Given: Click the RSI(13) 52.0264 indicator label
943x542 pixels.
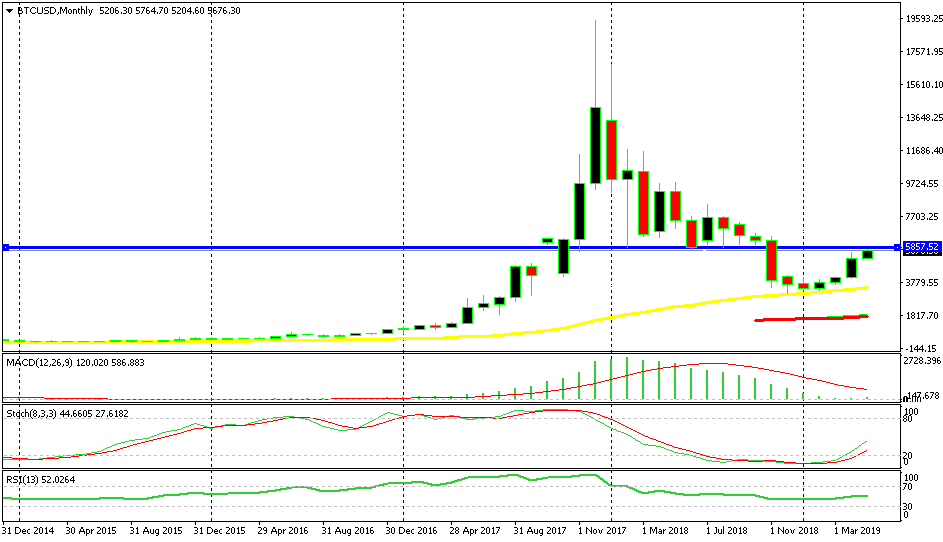Looking at the screenshot, I should click(41, 479).
